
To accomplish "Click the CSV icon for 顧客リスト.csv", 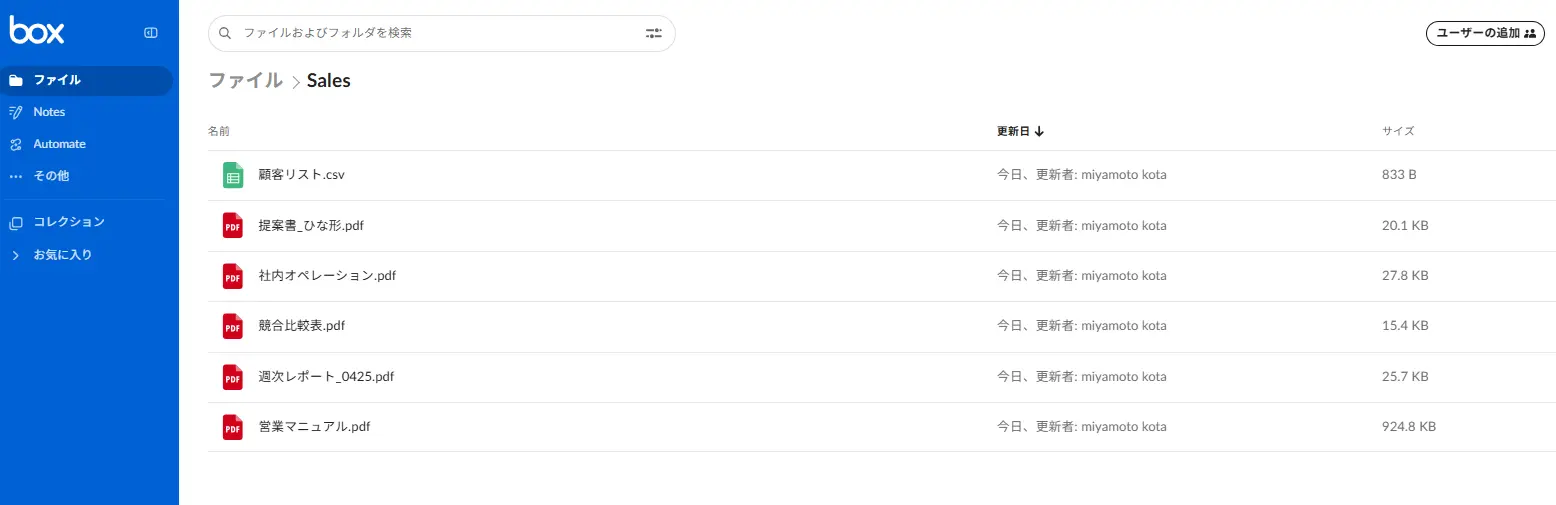I will point(233,175).
